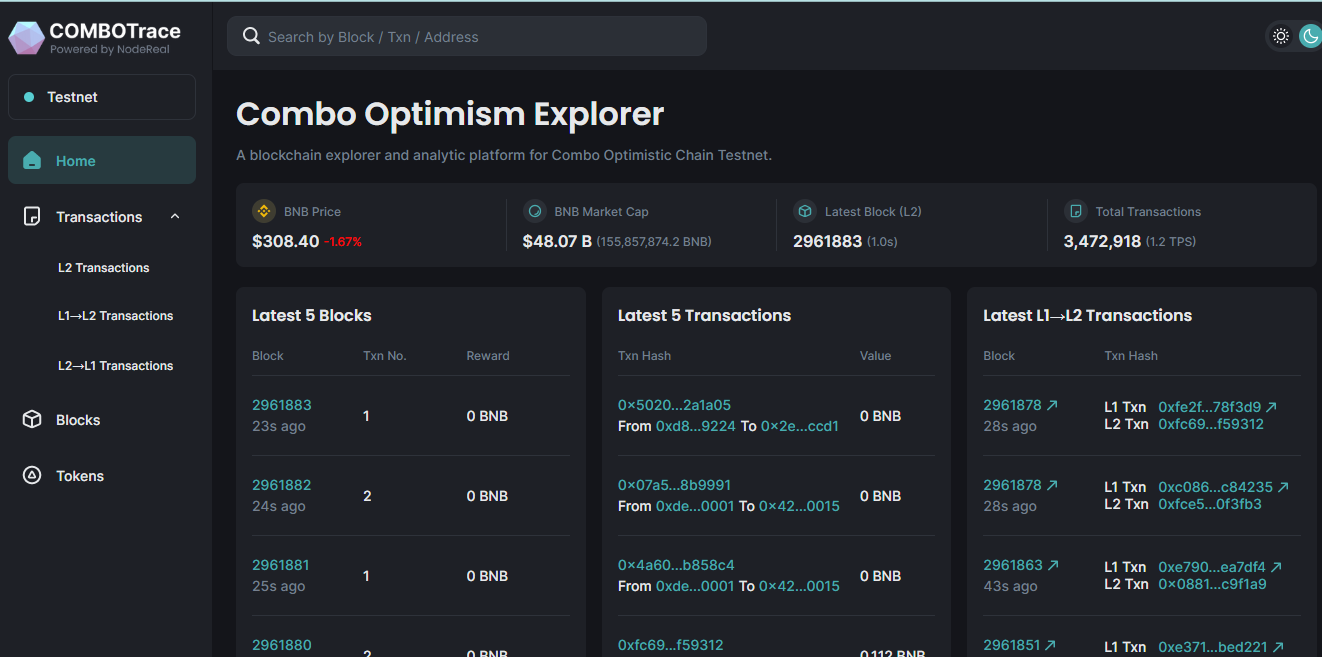
Task: Click the Txn No. column header
Action: (385, 356)
